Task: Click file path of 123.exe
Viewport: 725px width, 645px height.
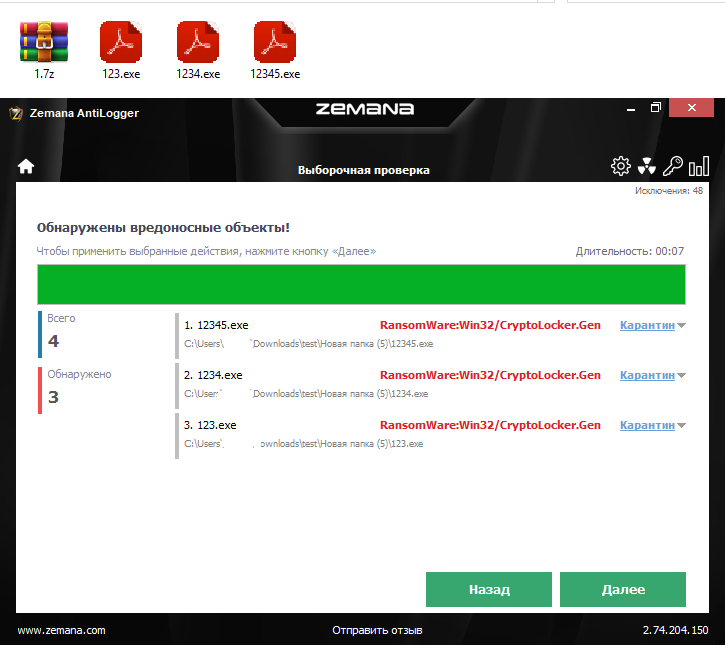Action: tap(303, 443)
